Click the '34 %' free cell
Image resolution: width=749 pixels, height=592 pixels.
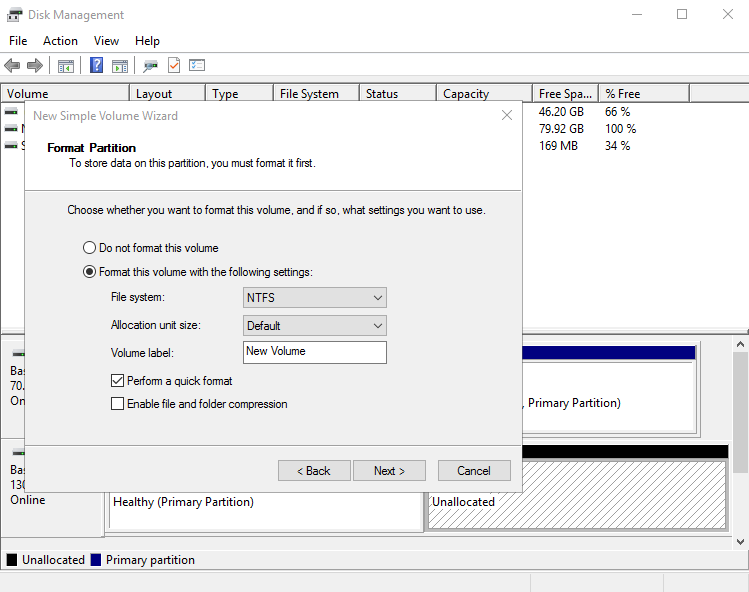coord(618,146)
